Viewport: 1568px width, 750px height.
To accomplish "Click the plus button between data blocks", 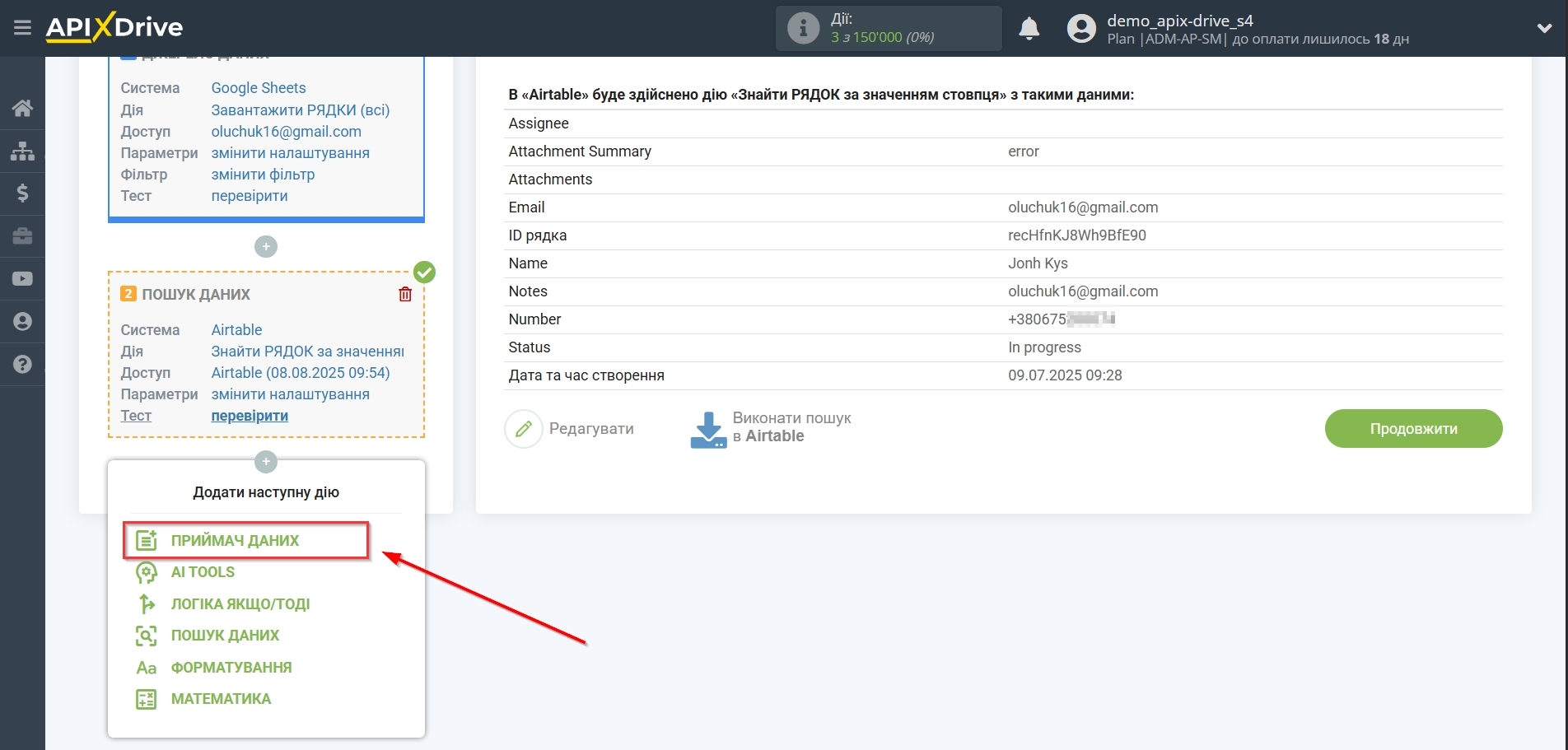I will click(x=266, y=246).
